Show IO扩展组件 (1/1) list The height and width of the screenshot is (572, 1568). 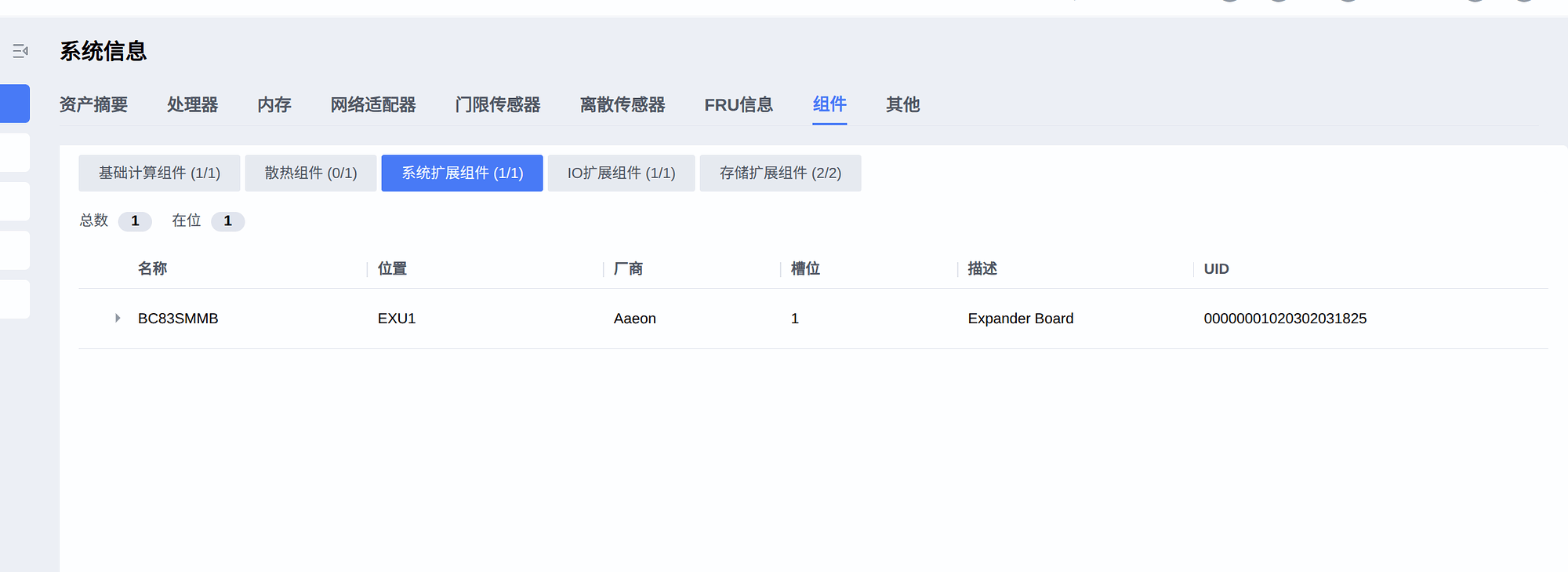tap(622, 173)
